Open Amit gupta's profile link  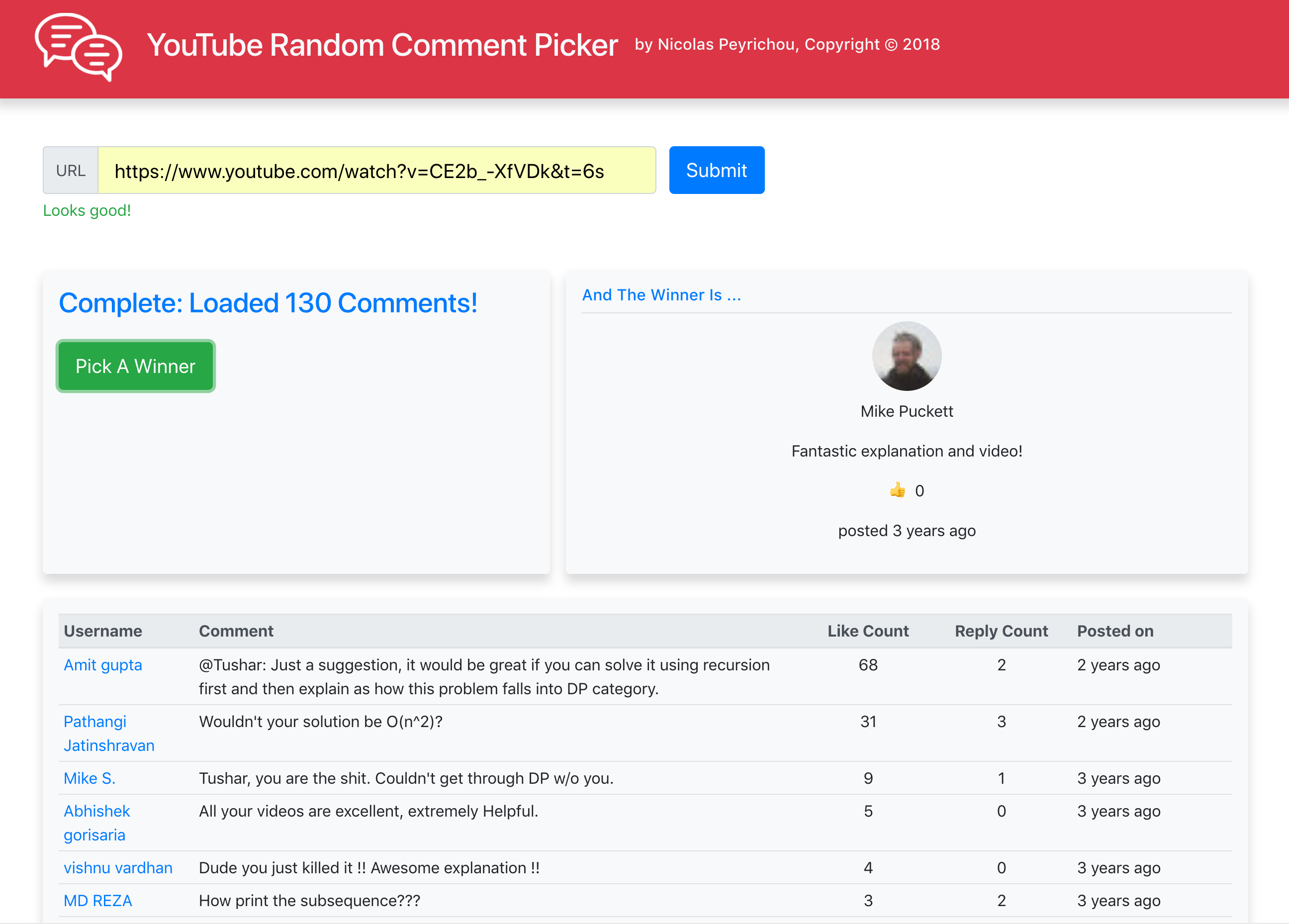103,665
